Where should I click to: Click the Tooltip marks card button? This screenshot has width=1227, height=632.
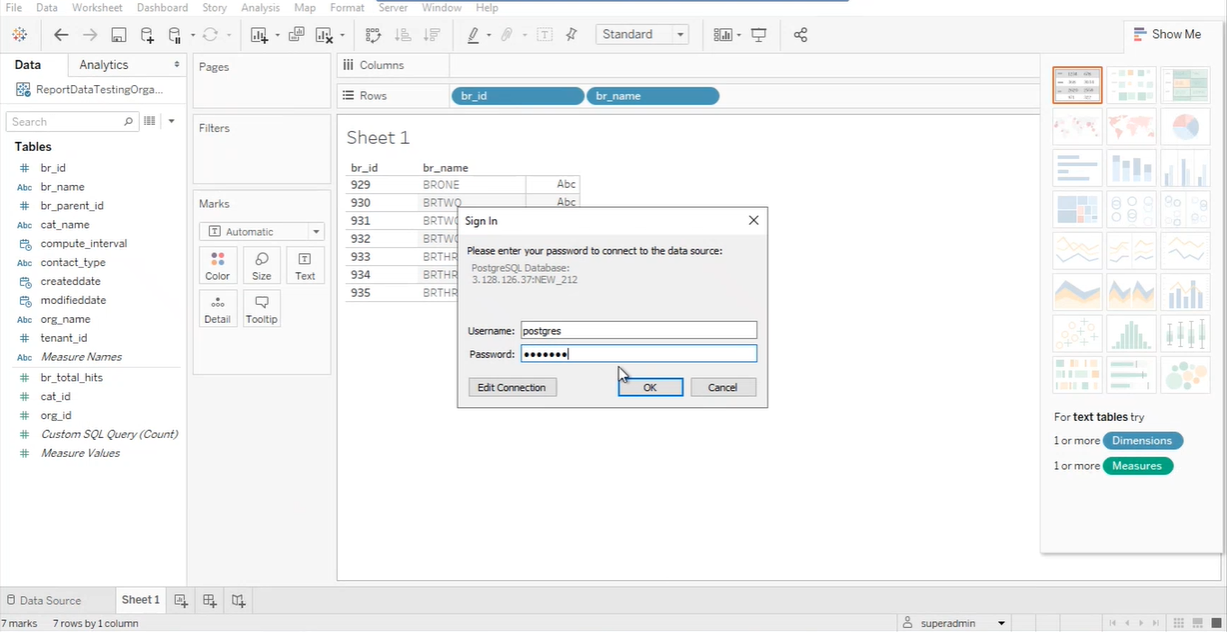261,309
